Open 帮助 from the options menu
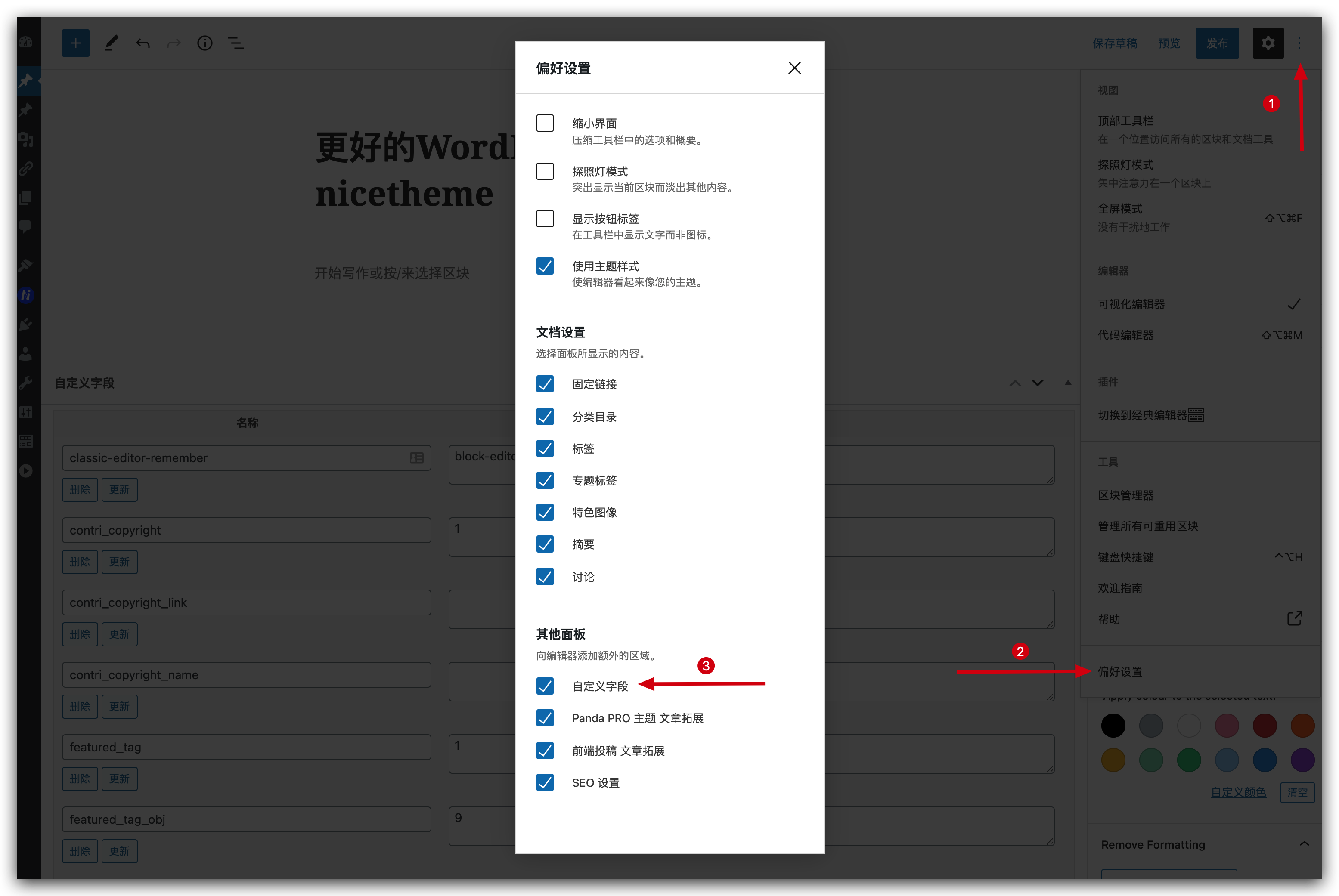Image resolution: width=1339 pixels, height=896 pixels. pos(1200,619)
